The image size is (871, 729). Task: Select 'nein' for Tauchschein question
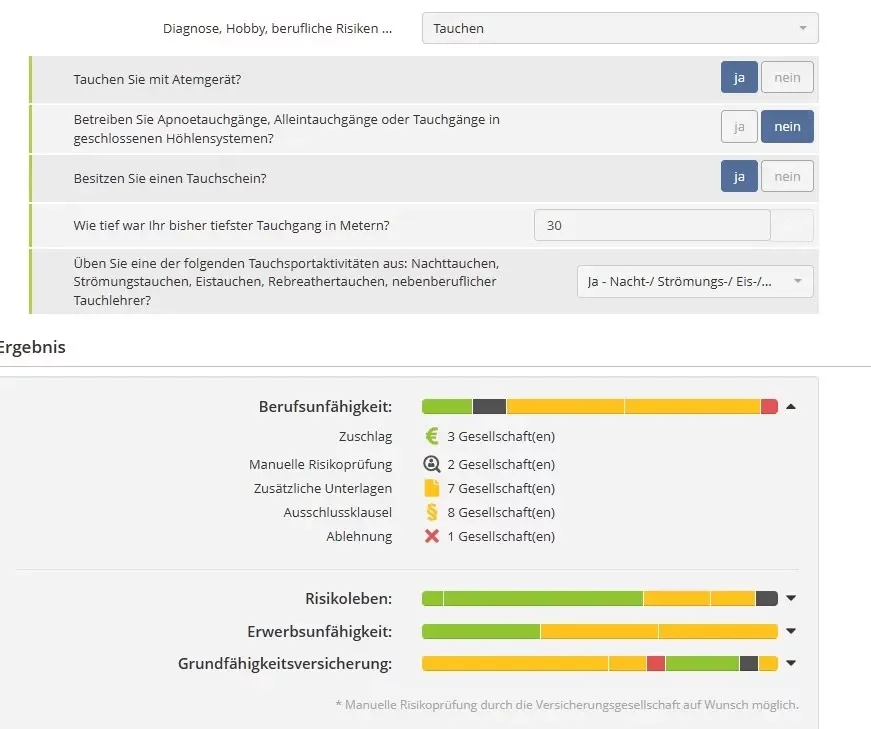point(787,177)
